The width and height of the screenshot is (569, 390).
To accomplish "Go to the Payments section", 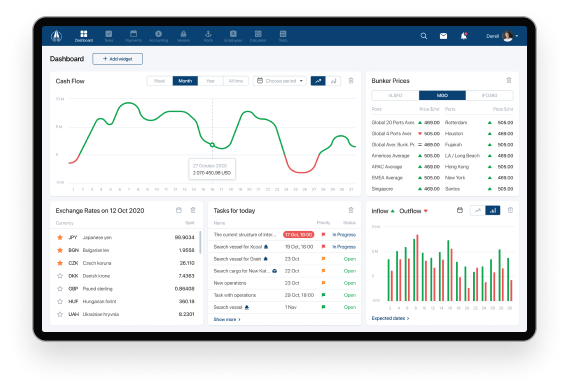I will [134, 36].
